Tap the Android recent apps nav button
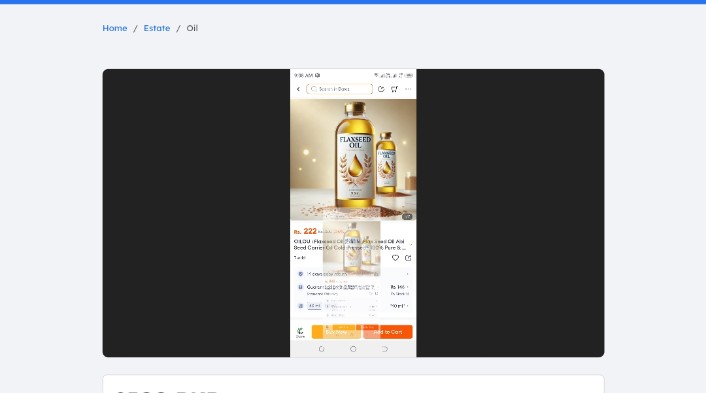706x393 pixels. point(321,349)
